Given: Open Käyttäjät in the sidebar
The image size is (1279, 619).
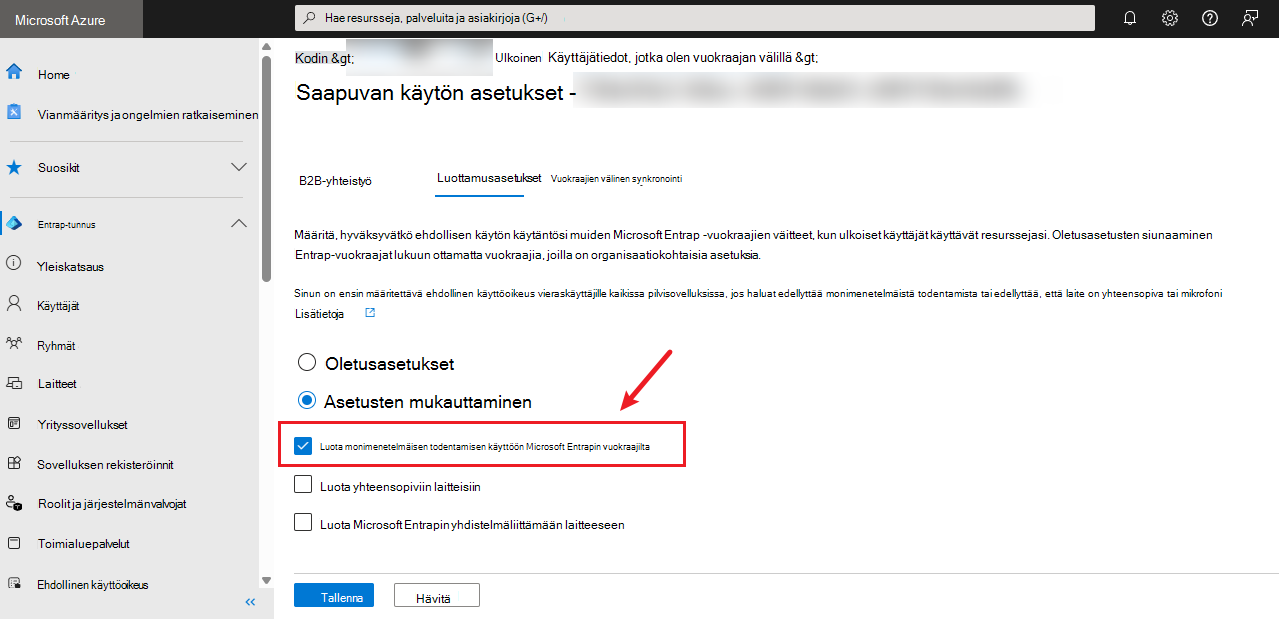Looking at the screenshot, I should (x=58, y=305).
